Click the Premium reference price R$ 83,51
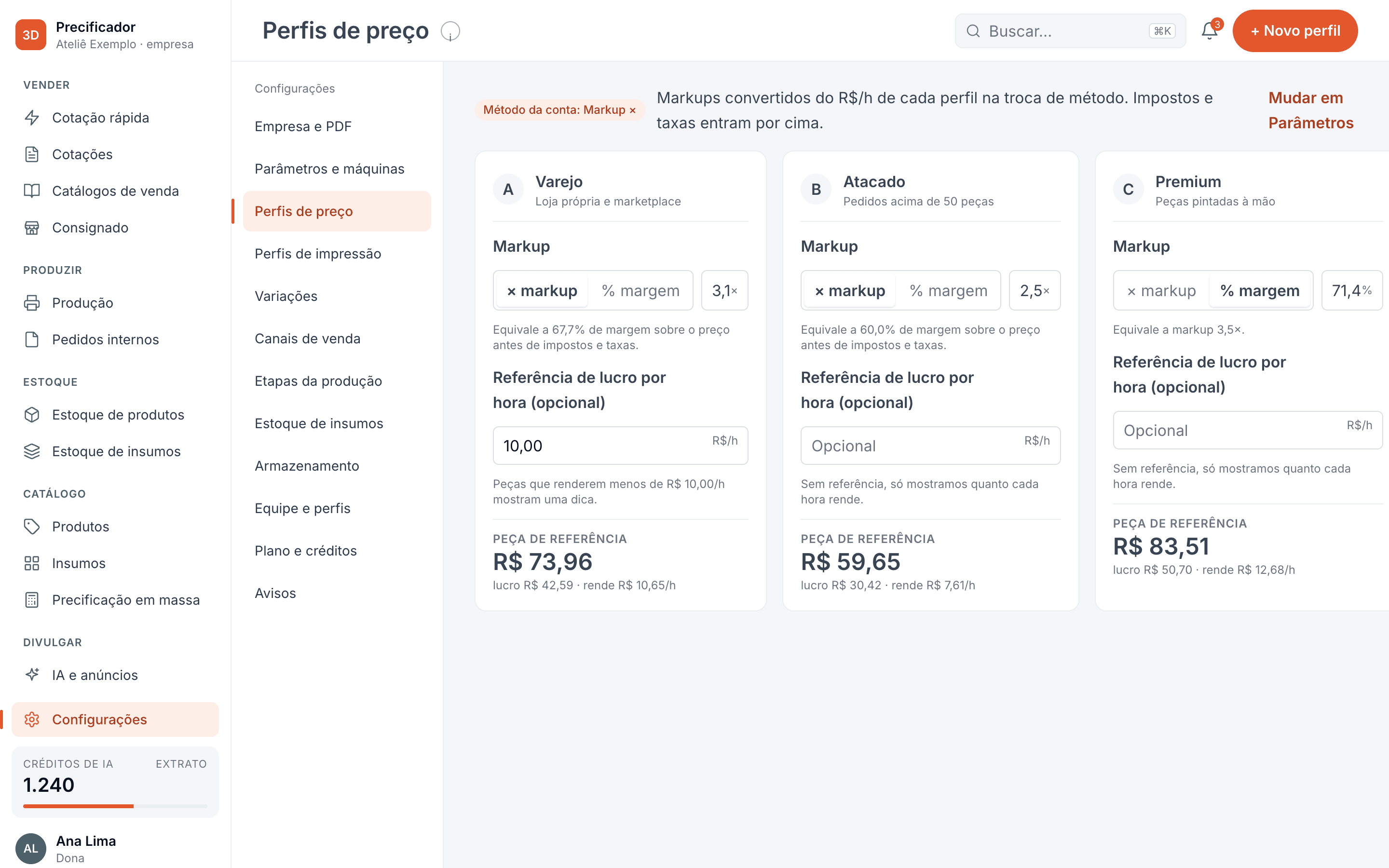The height and width of the screenshot is (868, 1389). click(1161, 546)
